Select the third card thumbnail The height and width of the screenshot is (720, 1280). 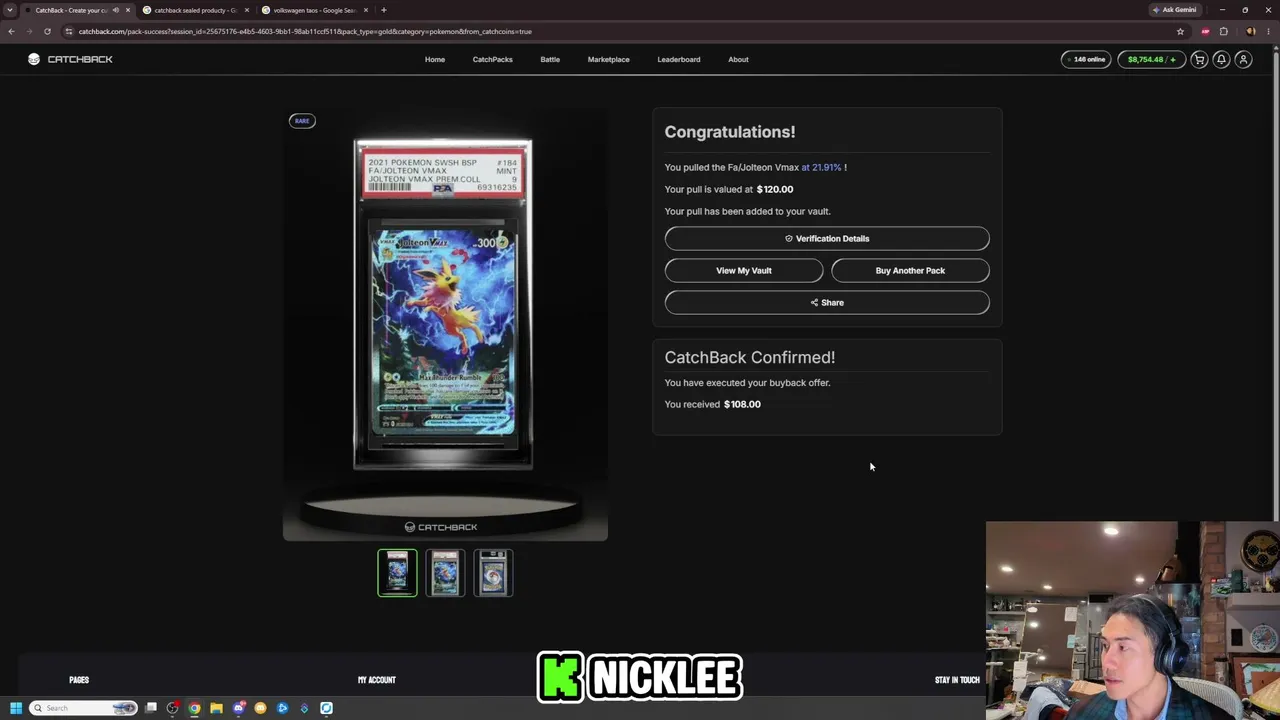tap(493, 573)
